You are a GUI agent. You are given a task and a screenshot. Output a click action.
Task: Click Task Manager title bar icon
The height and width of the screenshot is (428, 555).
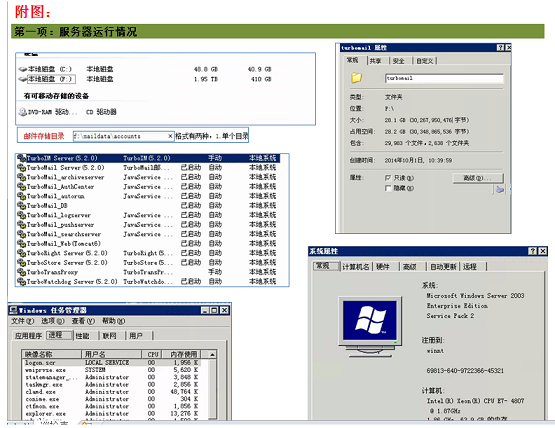(13, 310)
